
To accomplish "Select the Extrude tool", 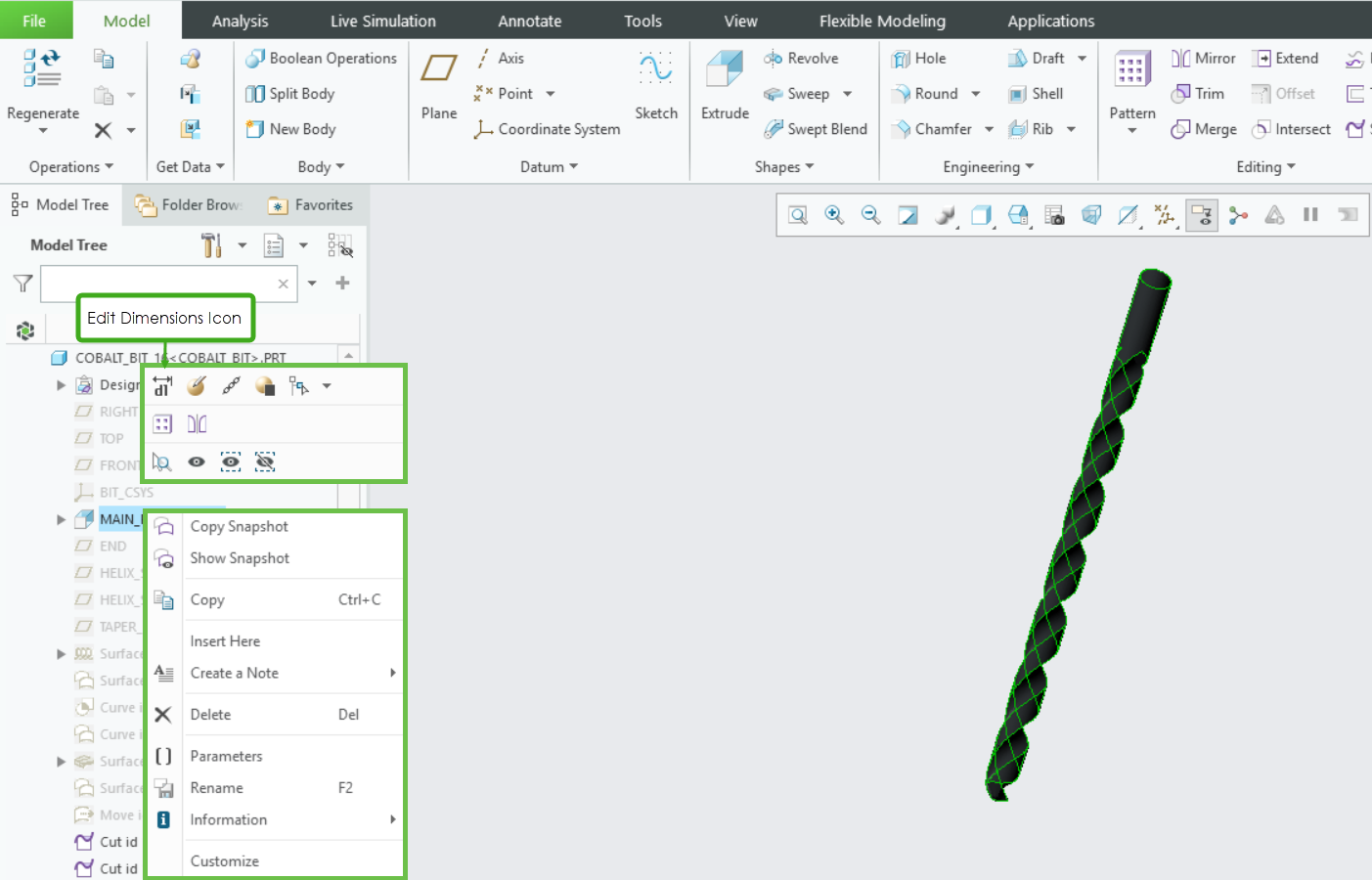I will coord(725,86).
